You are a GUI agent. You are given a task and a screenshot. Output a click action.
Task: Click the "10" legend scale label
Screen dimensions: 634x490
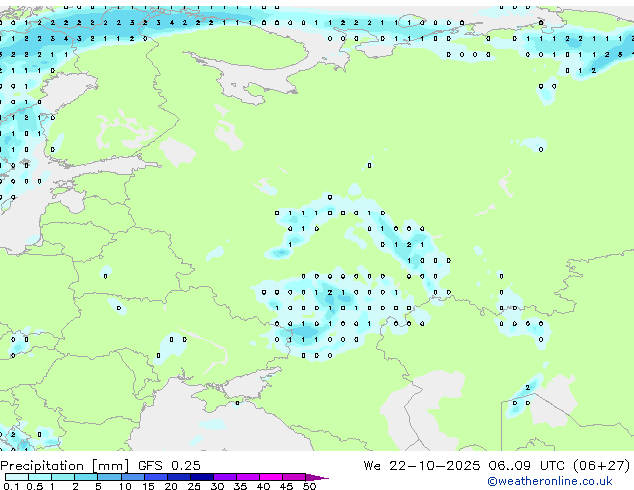[125, 486]
